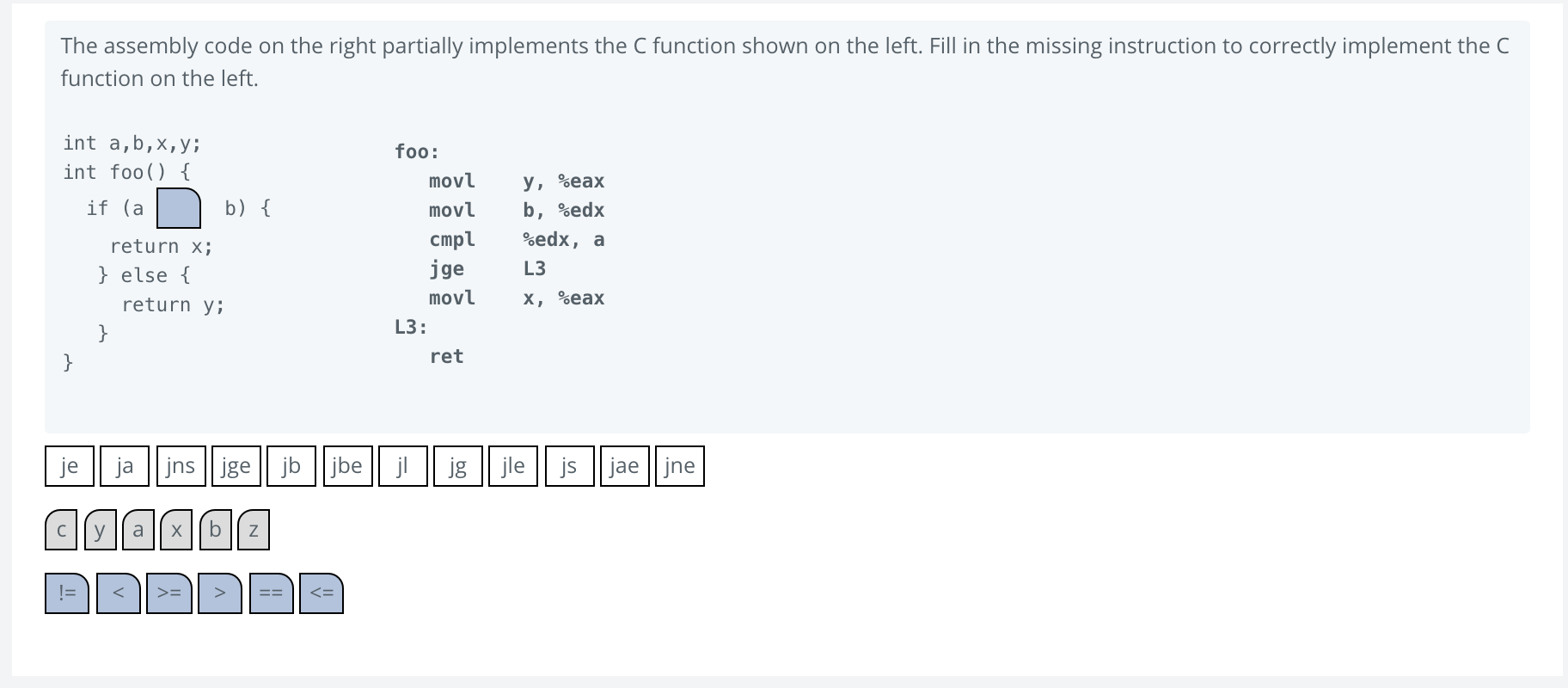Select the jbe jump instruction token

tap(346, 466)
